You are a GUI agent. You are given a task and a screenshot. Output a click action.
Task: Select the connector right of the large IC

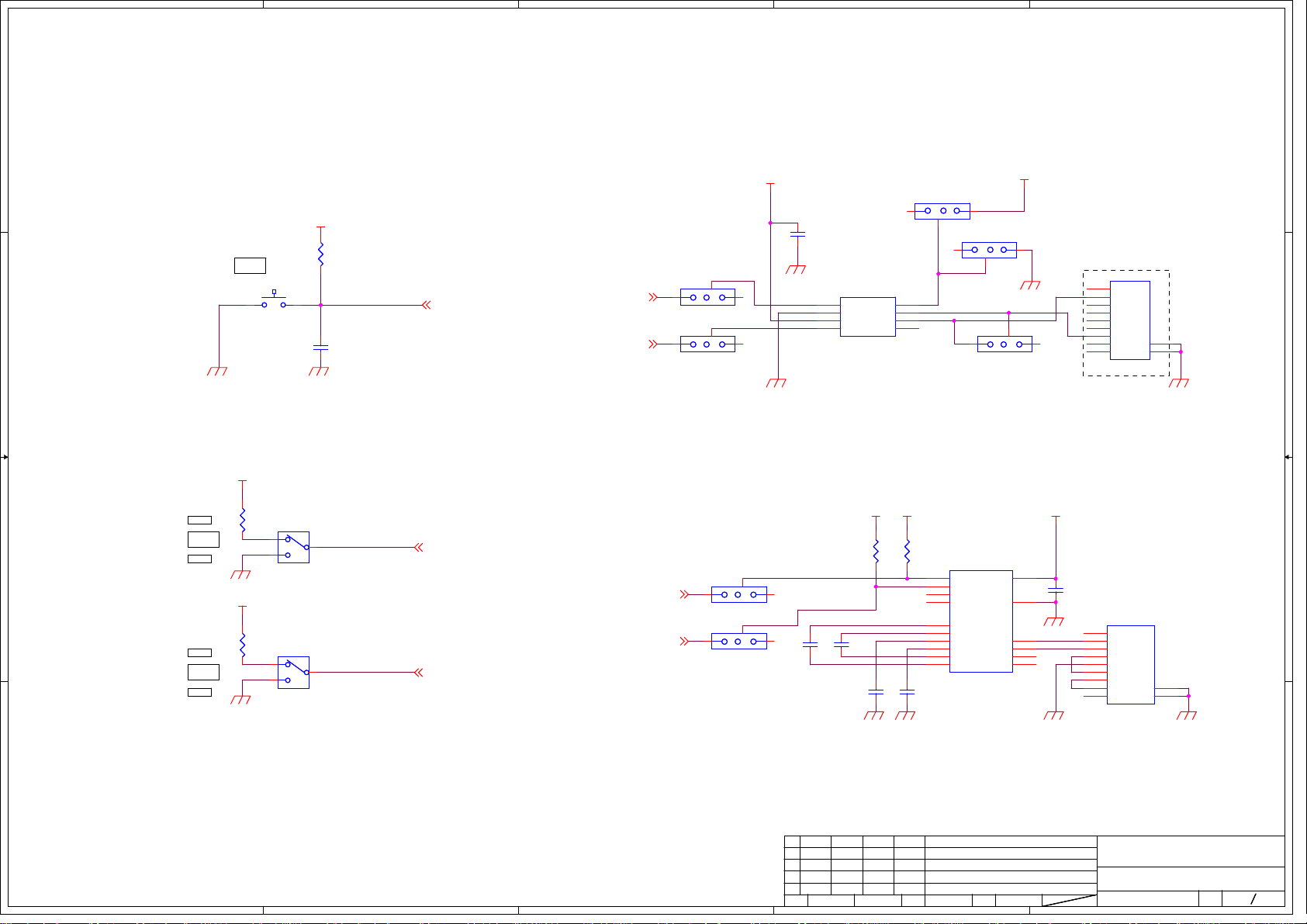(1131, 665)
